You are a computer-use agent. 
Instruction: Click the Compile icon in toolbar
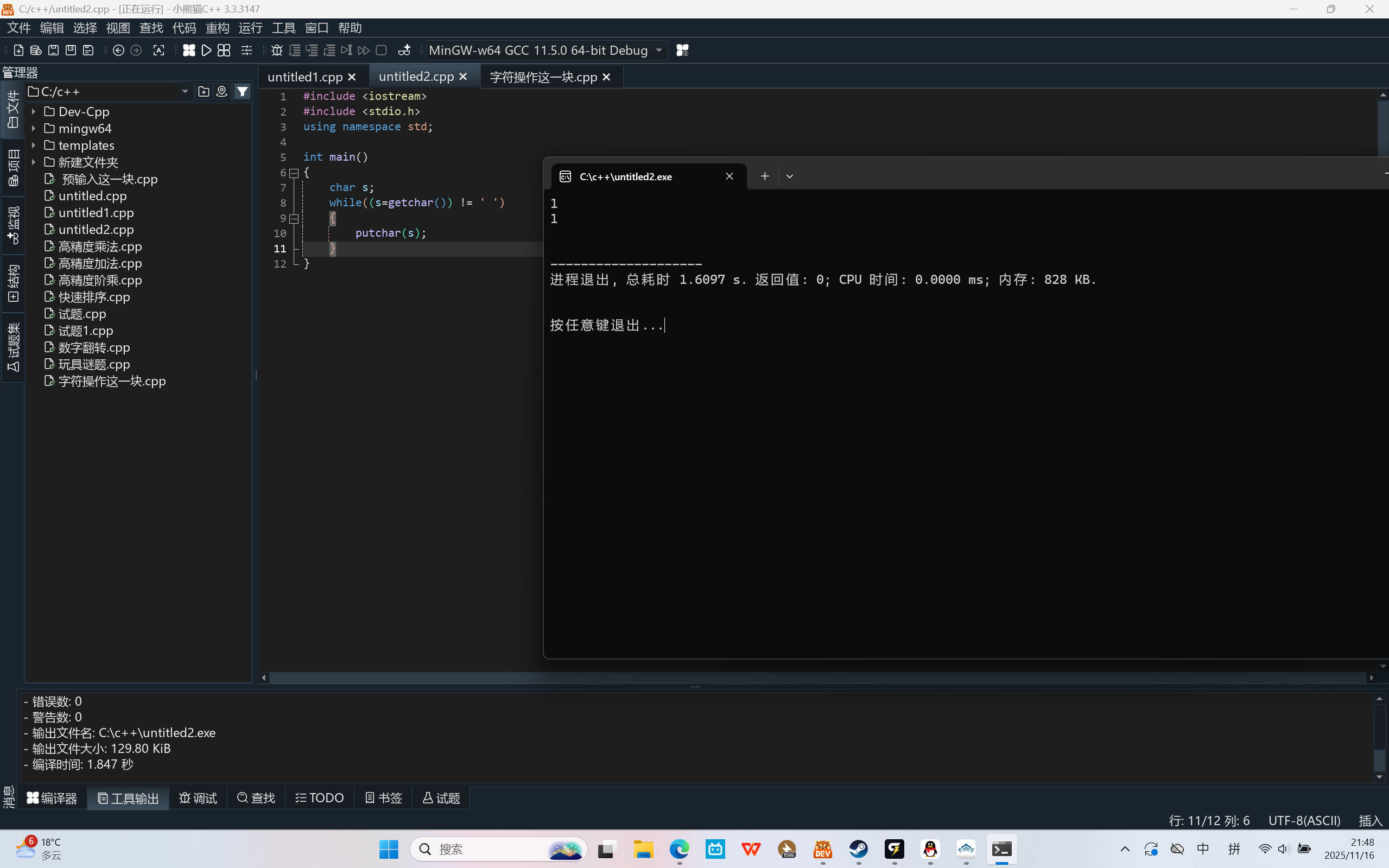[x=189, y=50]
